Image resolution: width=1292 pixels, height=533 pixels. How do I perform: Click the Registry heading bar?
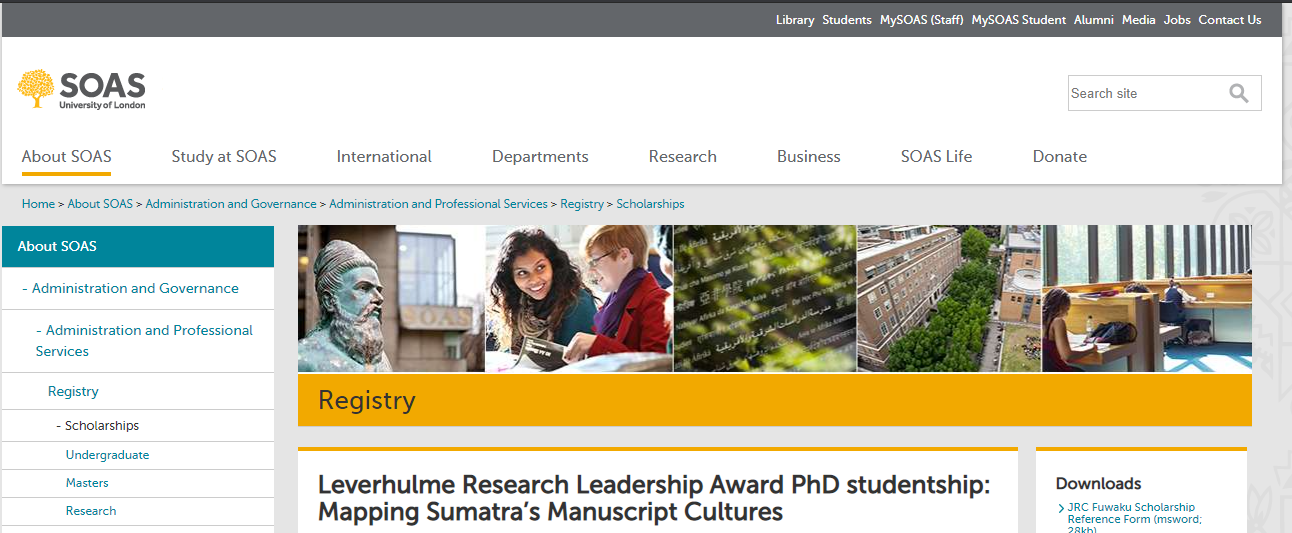pyautogui.click(x=775, y=400)
